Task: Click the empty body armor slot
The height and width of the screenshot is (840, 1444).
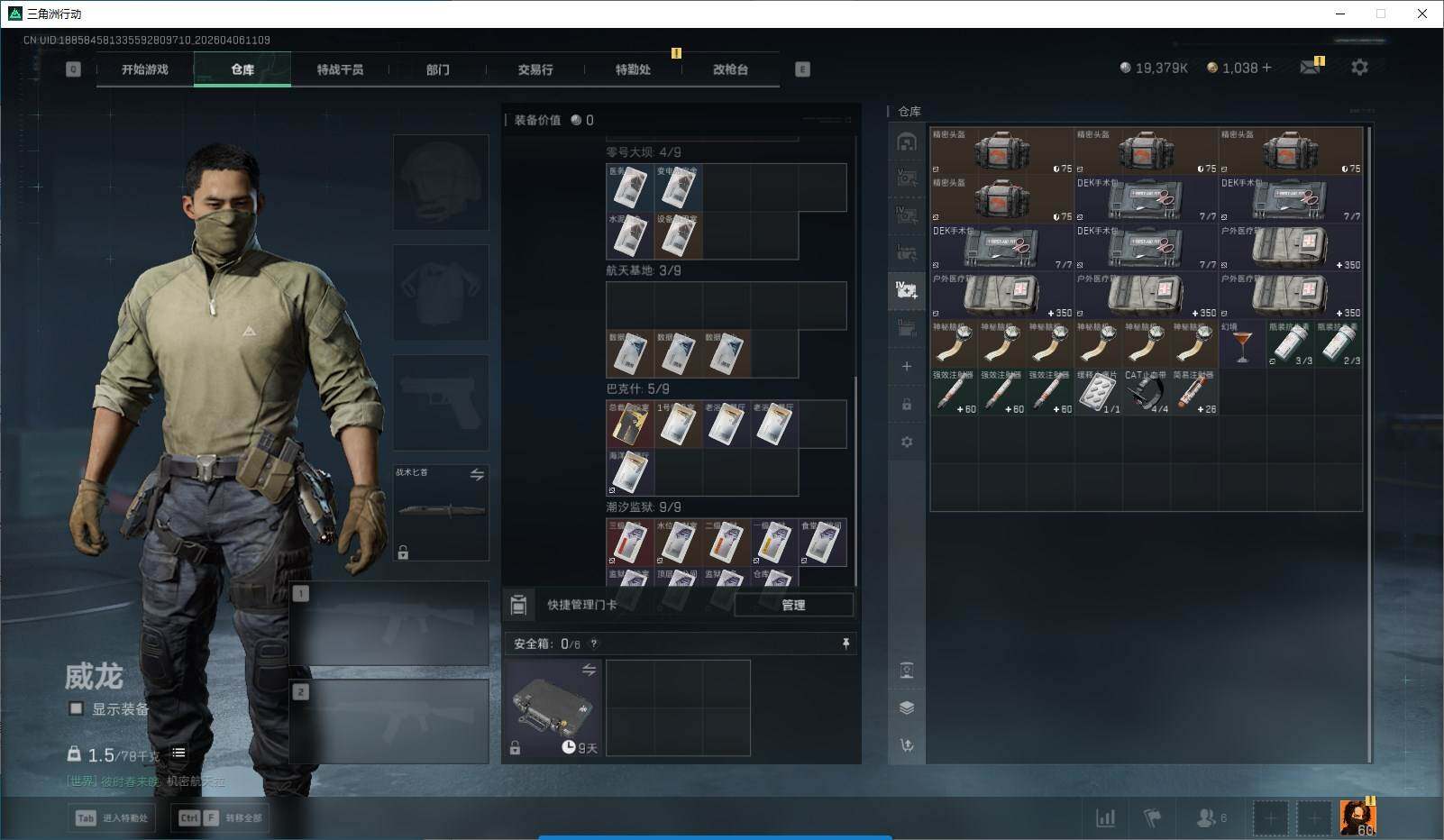Action: pyautogui.click(x=441, y=292)
